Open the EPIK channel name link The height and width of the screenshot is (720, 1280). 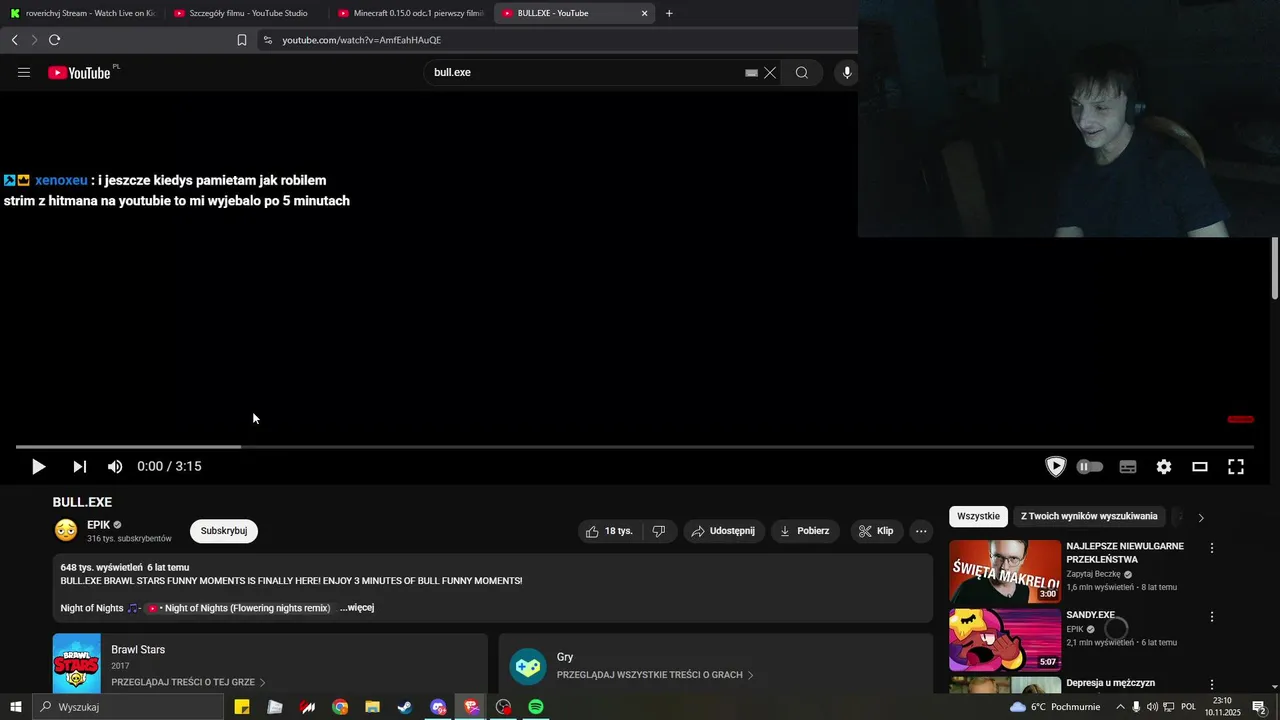[x=98, y=525]
